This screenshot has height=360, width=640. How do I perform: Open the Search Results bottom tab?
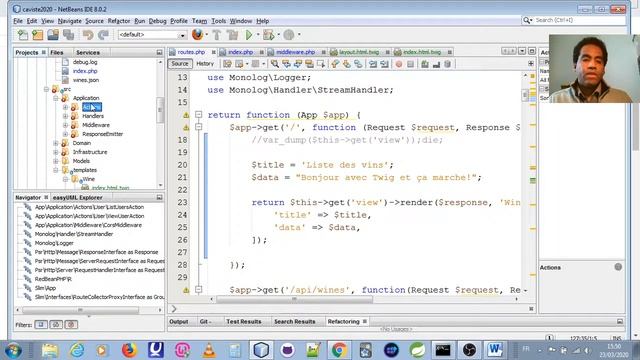[295, 322]
